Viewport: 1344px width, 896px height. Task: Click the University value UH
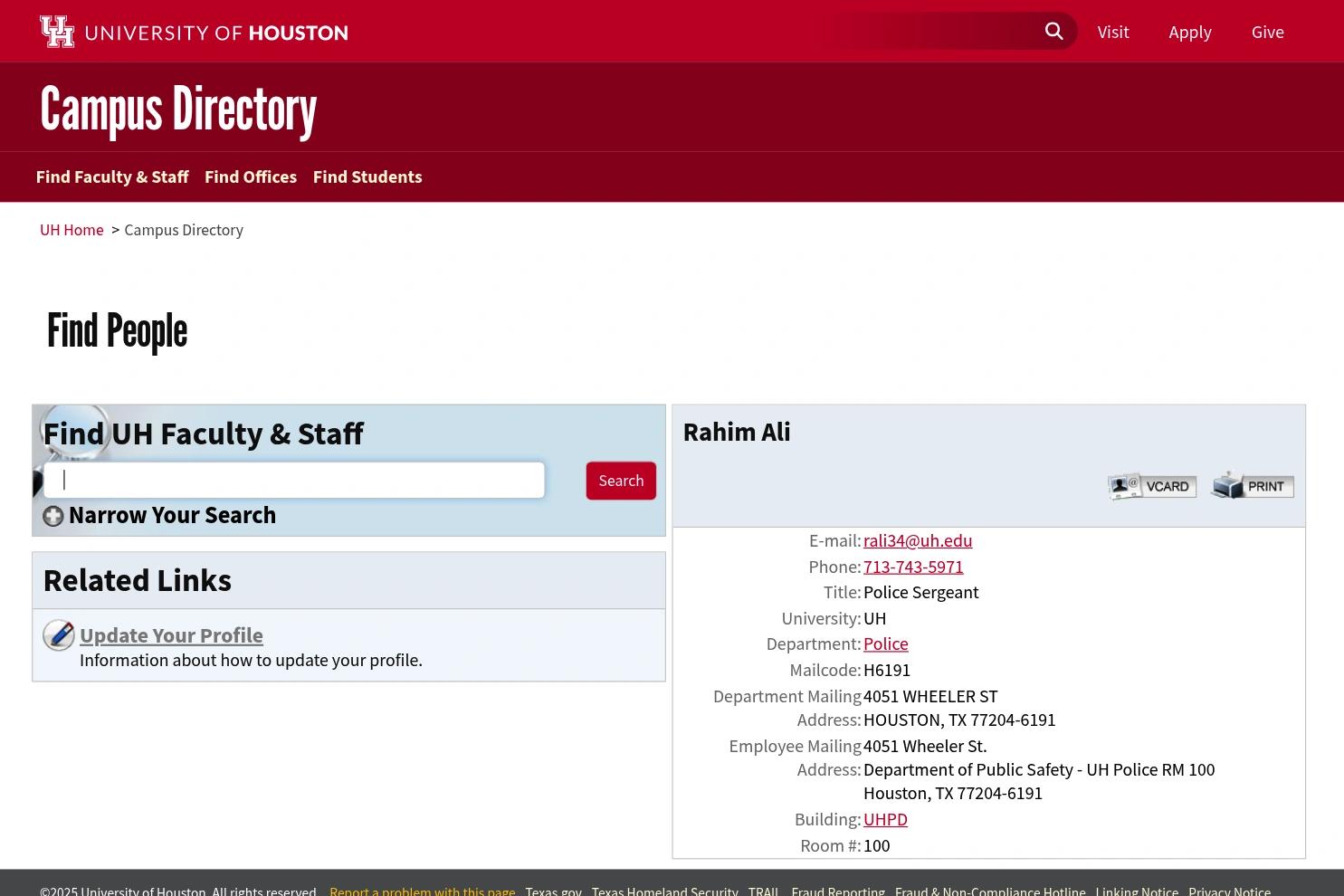(x=874, y=618)
